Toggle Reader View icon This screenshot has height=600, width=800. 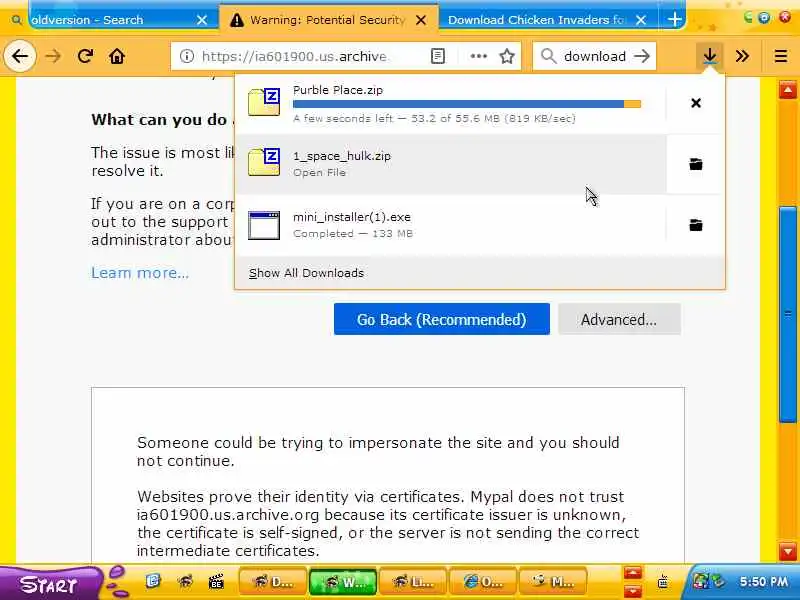[x=438, y=56]
